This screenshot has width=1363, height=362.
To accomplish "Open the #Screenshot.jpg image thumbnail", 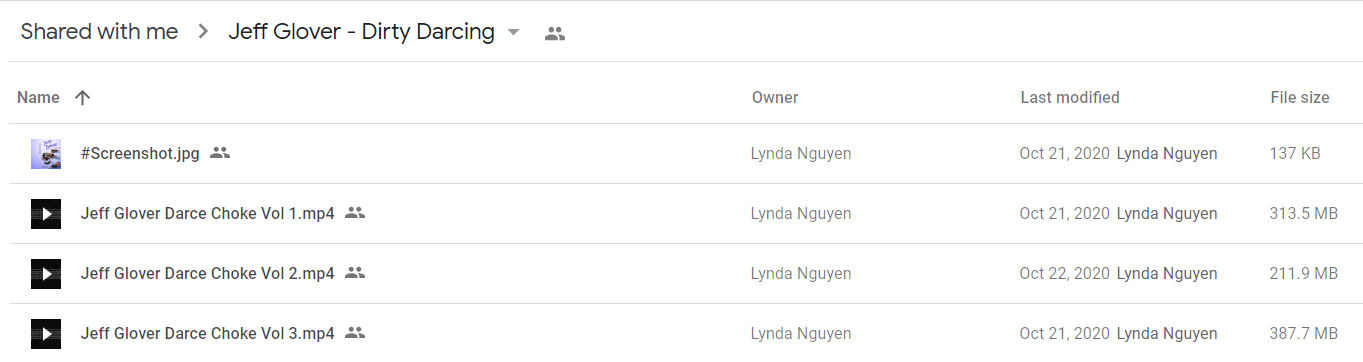I will tap(46, 154).
